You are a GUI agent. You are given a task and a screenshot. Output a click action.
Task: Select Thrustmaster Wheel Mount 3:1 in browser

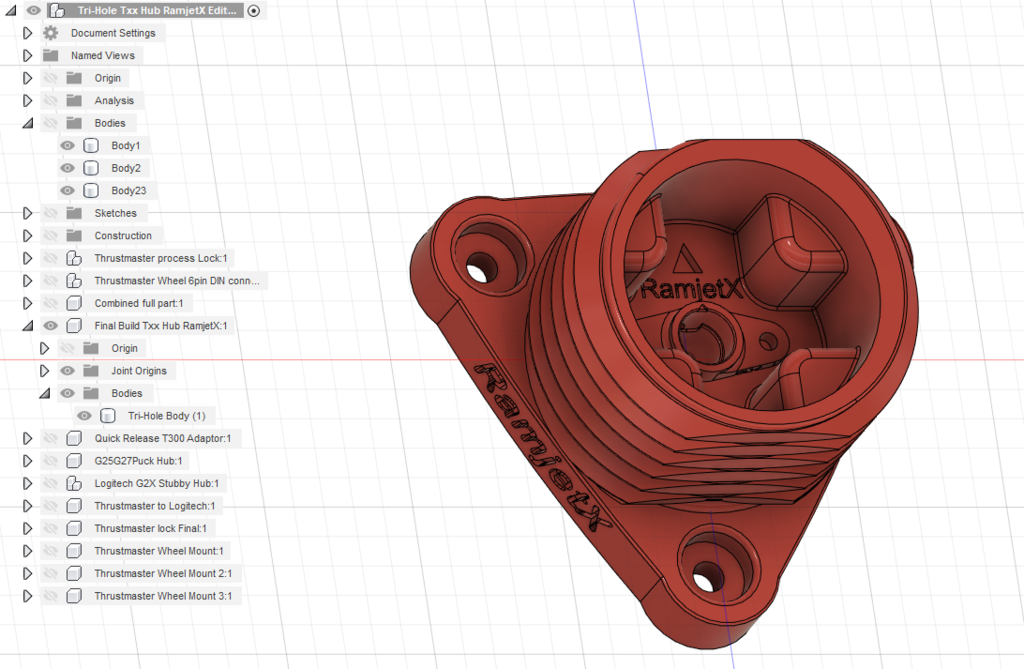click(163, 596)
